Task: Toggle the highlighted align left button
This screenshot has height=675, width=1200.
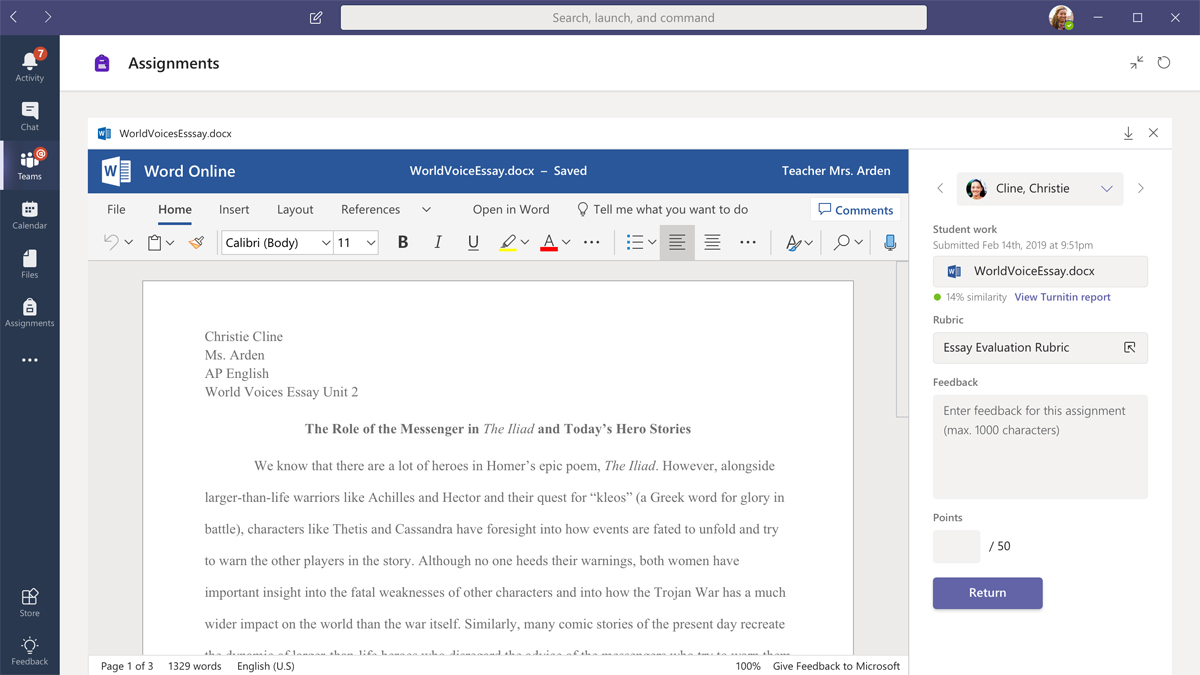Action: [677, 242]
